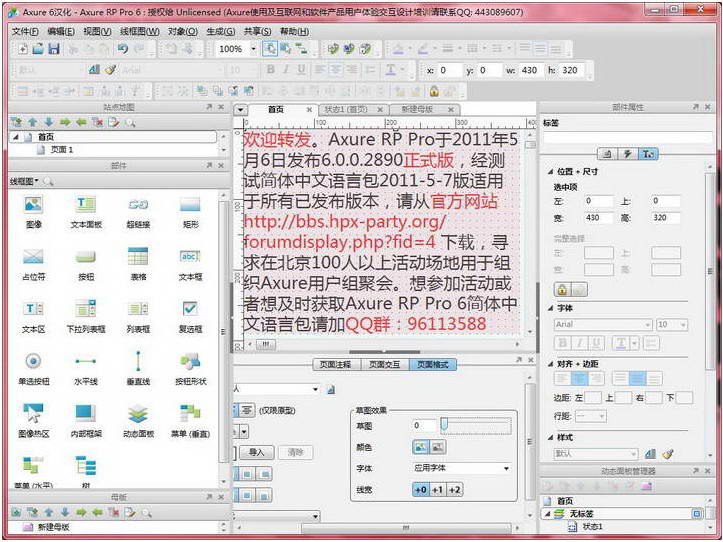The width and height of the screenshot is (723, 542).
Task: Collapse the 样式 section
Action: (550, 437)
